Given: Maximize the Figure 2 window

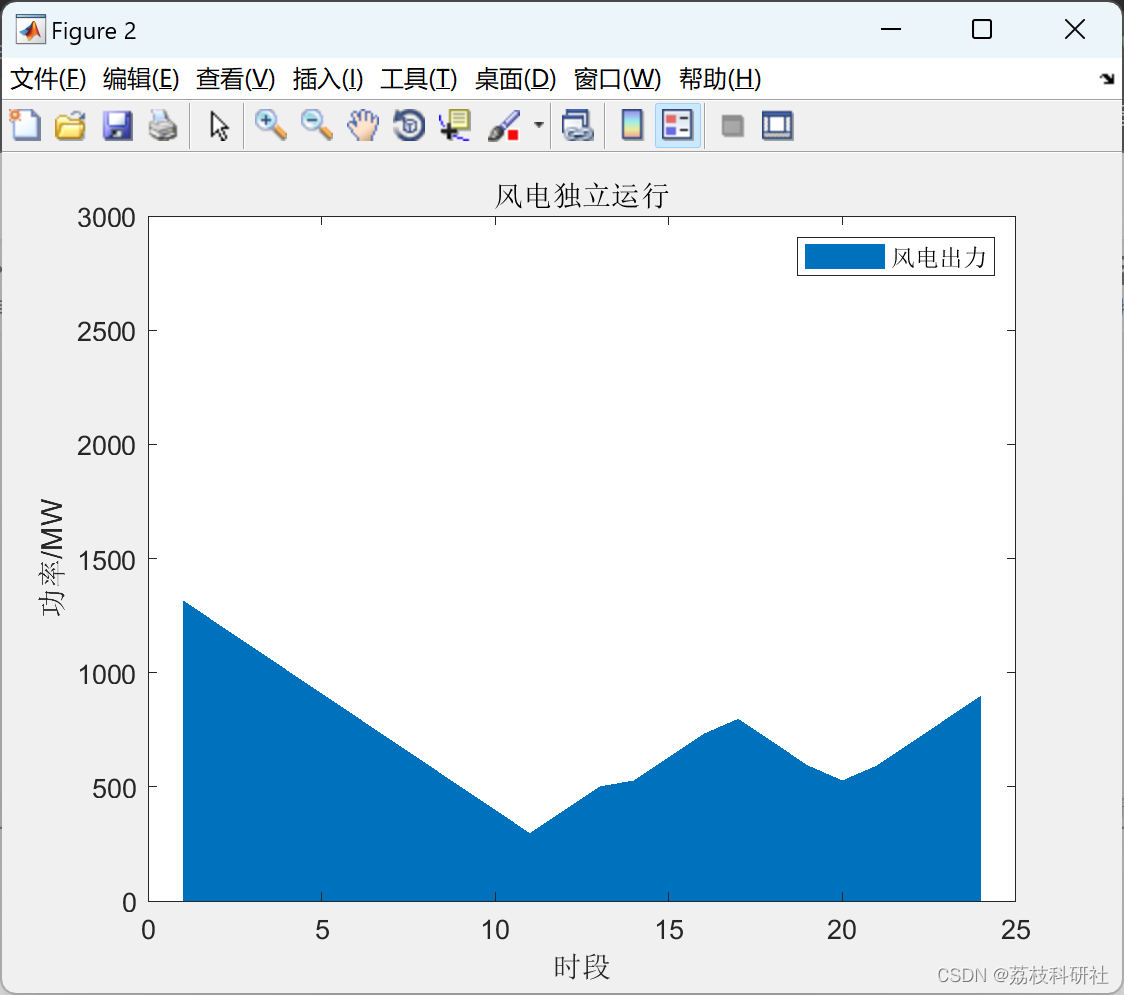Looking at the screenshot, I should pos(981,29).
